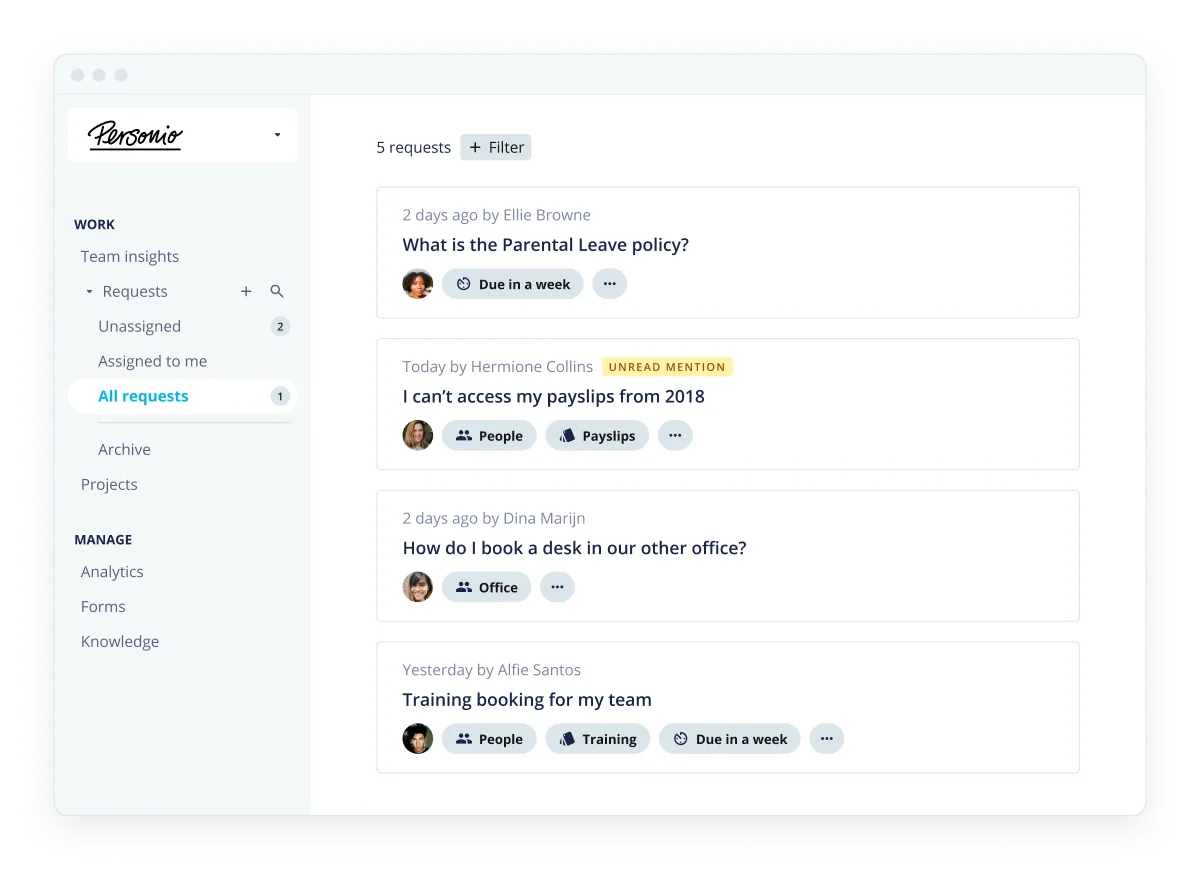Screen dimensions: 1201x870
Task: Search requests with magnifier icon
Action: pyautogui.click(x=277, y=291)
